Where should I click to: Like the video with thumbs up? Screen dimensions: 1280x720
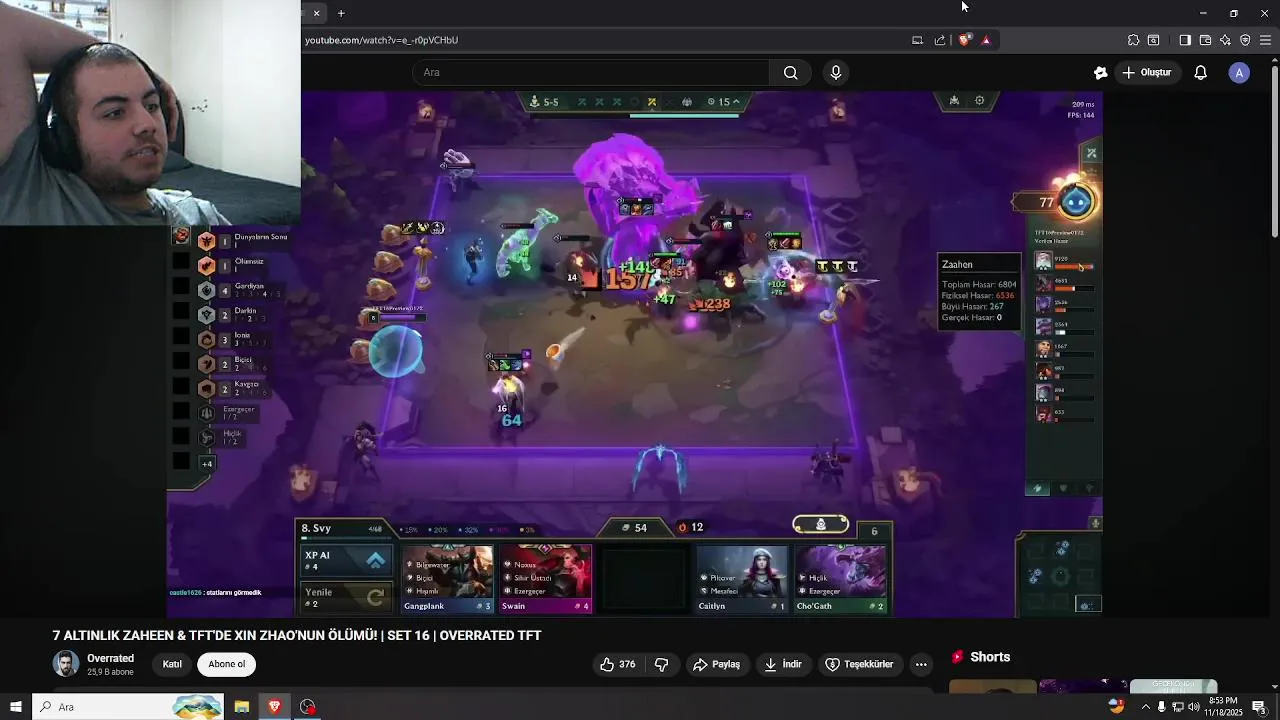point(618,664)
